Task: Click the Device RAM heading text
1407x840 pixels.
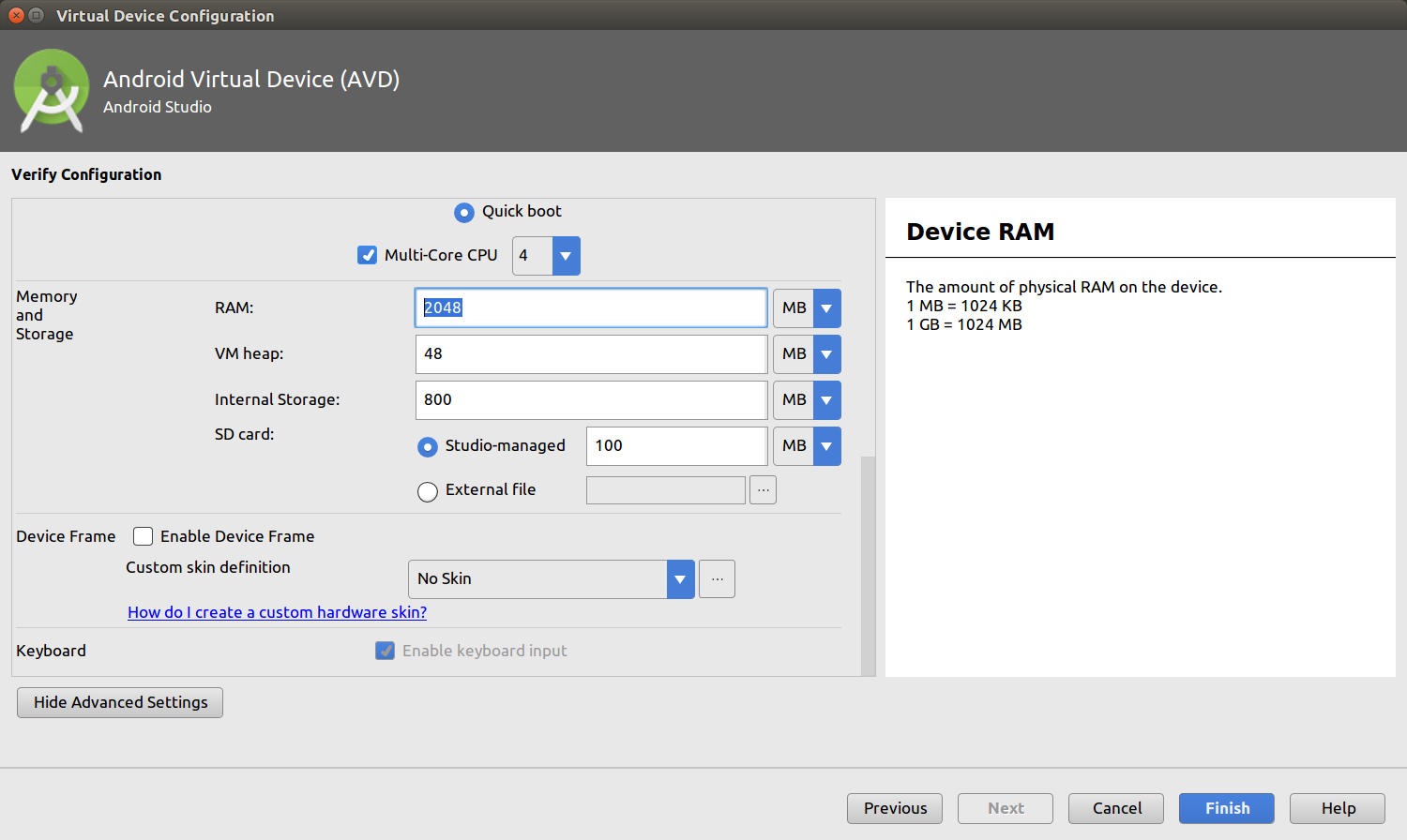Action: click(980, 232)
